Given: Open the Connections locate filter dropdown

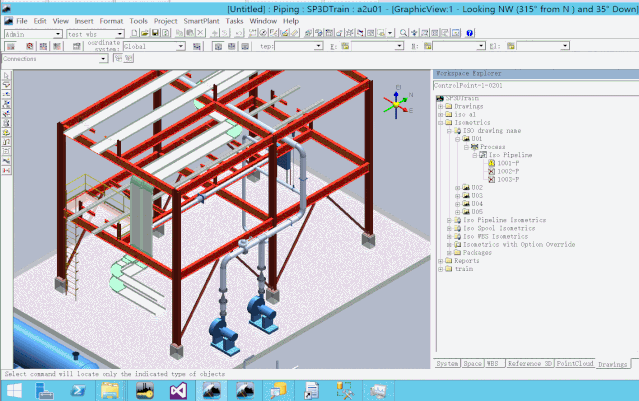Looking at the screenshot, I should coord(103,59).
